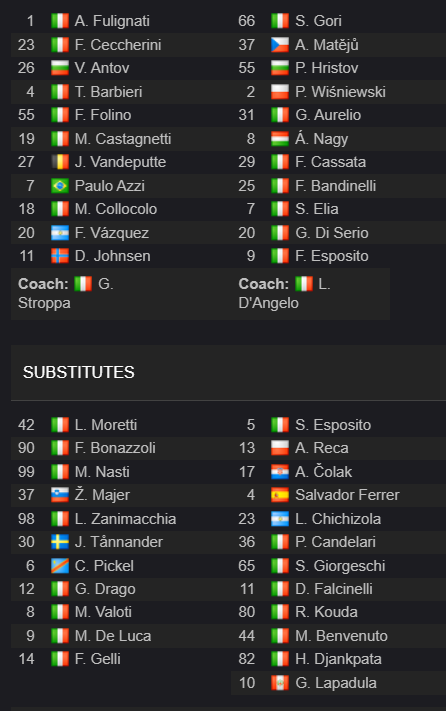The height and width of the screenshot is (711, 446).
Task: Click the Hungarian flag next to Á. Nagy
Action: 280,138
